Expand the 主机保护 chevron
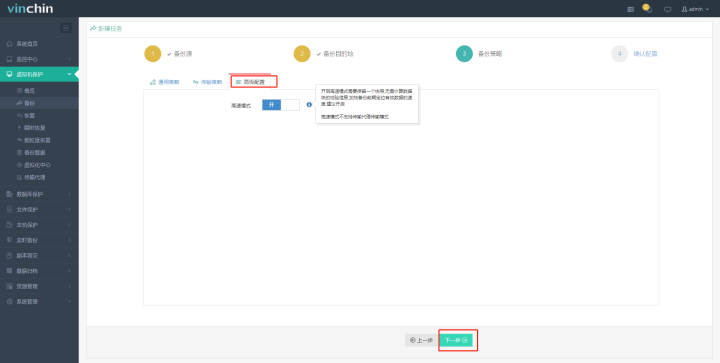Image resolution: width=720 pixels, height=363 pixels. (x=70, y=225)
